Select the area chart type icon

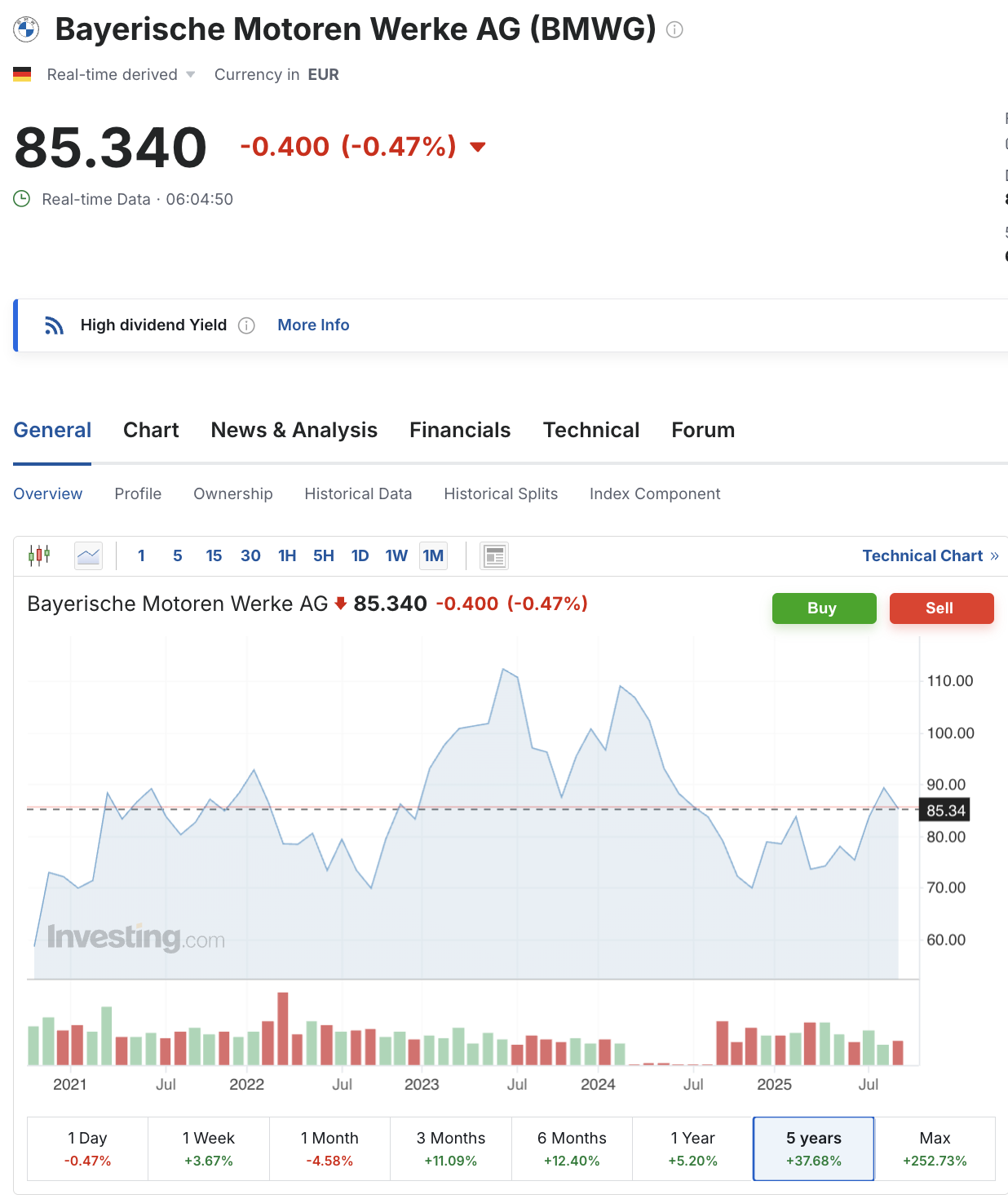coord(88,555)
